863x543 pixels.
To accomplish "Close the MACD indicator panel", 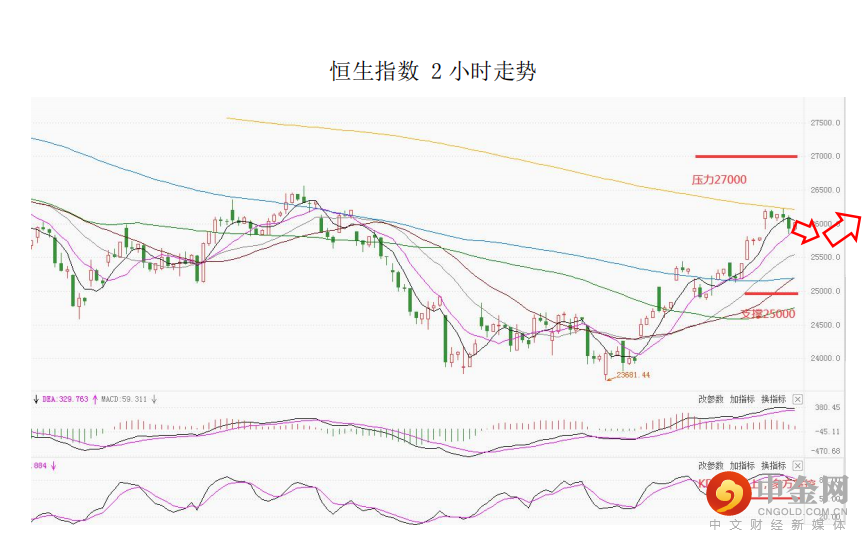I will click(x=797, y=398).
